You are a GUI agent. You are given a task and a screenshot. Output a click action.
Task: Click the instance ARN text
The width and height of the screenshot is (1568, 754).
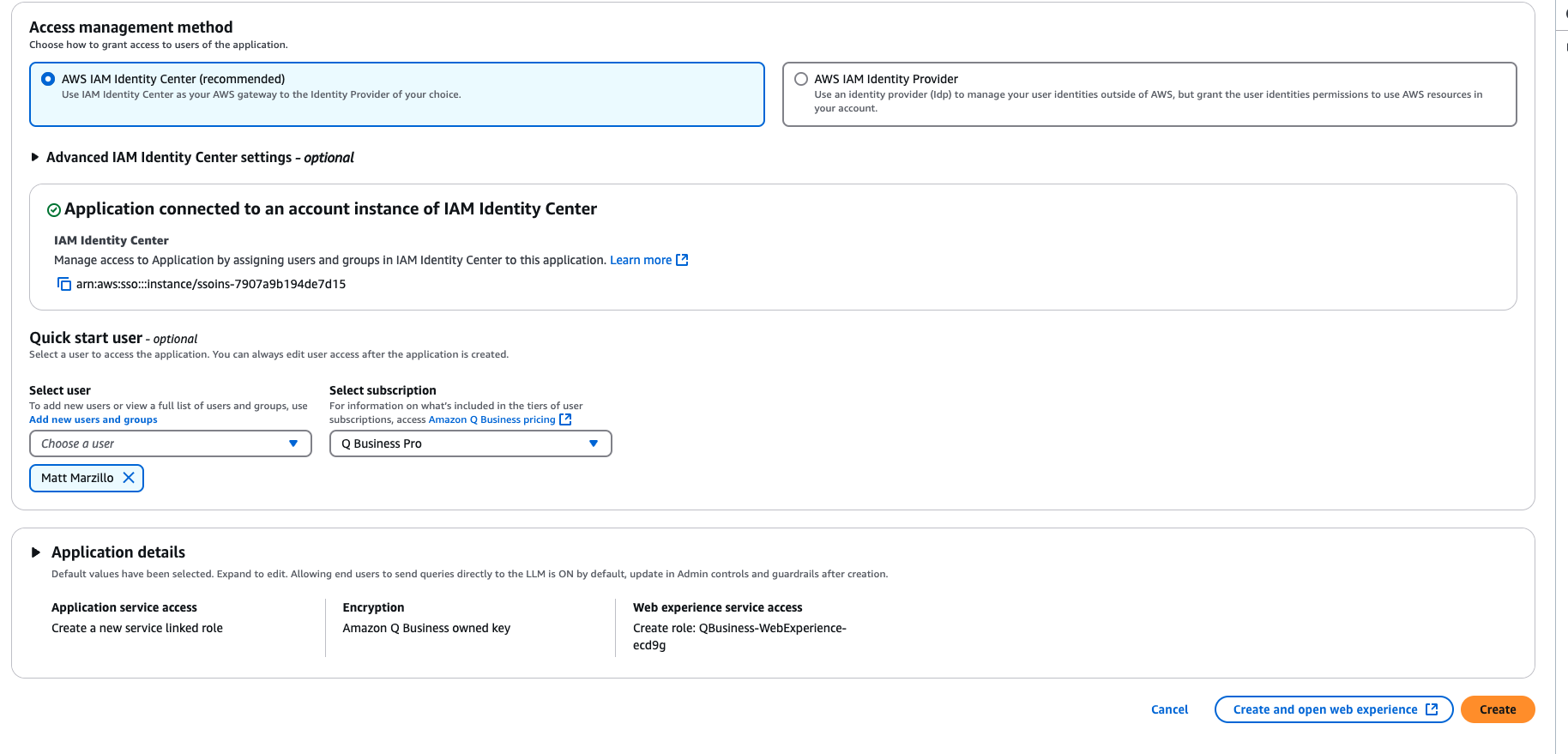click(x=211, y=284)
